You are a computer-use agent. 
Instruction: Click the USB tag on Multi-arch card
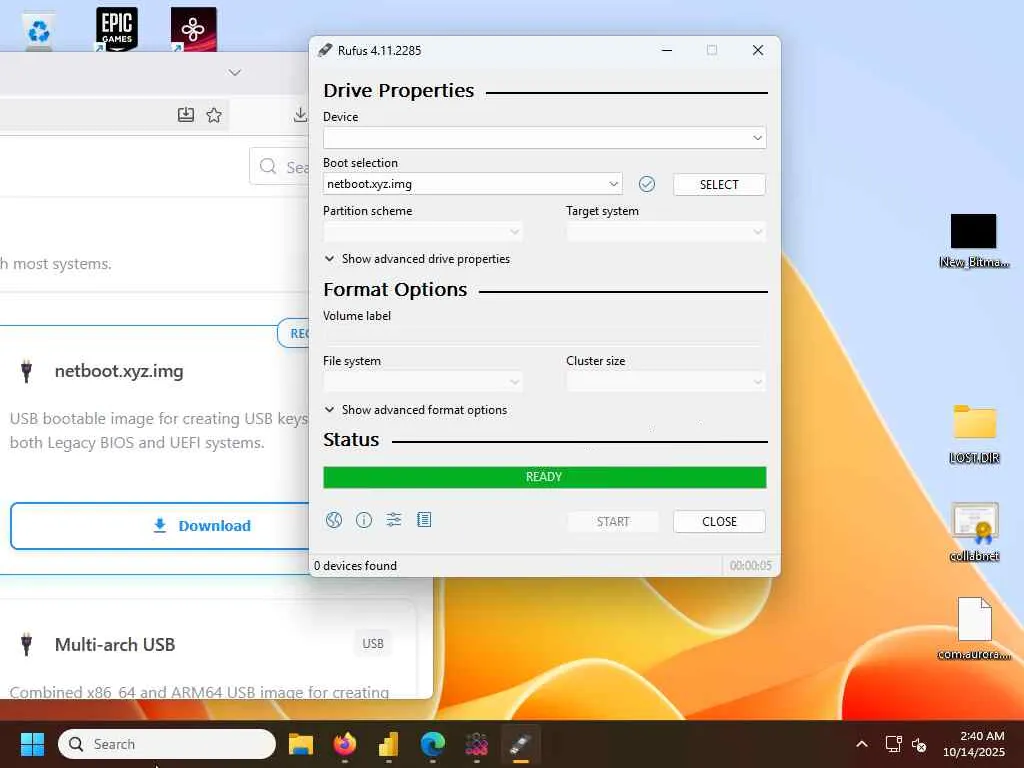373,644
